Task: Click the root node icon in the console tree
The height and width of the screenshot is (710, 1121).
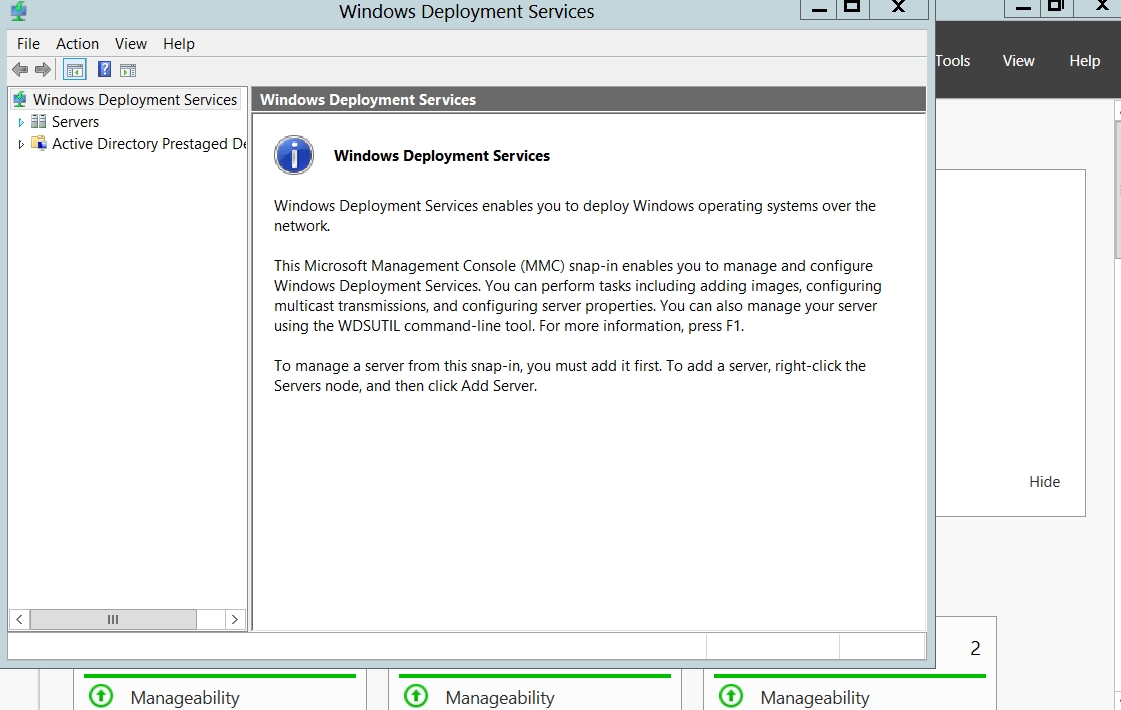Action: 20,99
